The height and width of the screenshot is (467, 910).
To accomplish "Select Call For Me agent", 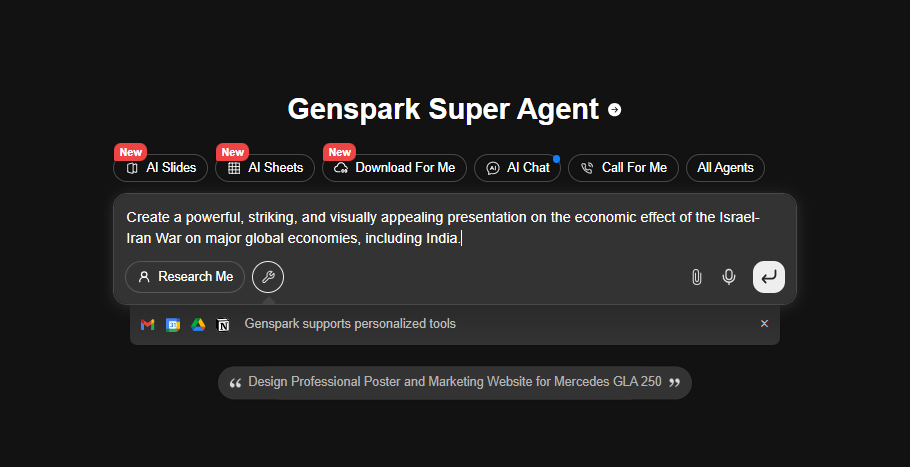I will coord(623,168).
